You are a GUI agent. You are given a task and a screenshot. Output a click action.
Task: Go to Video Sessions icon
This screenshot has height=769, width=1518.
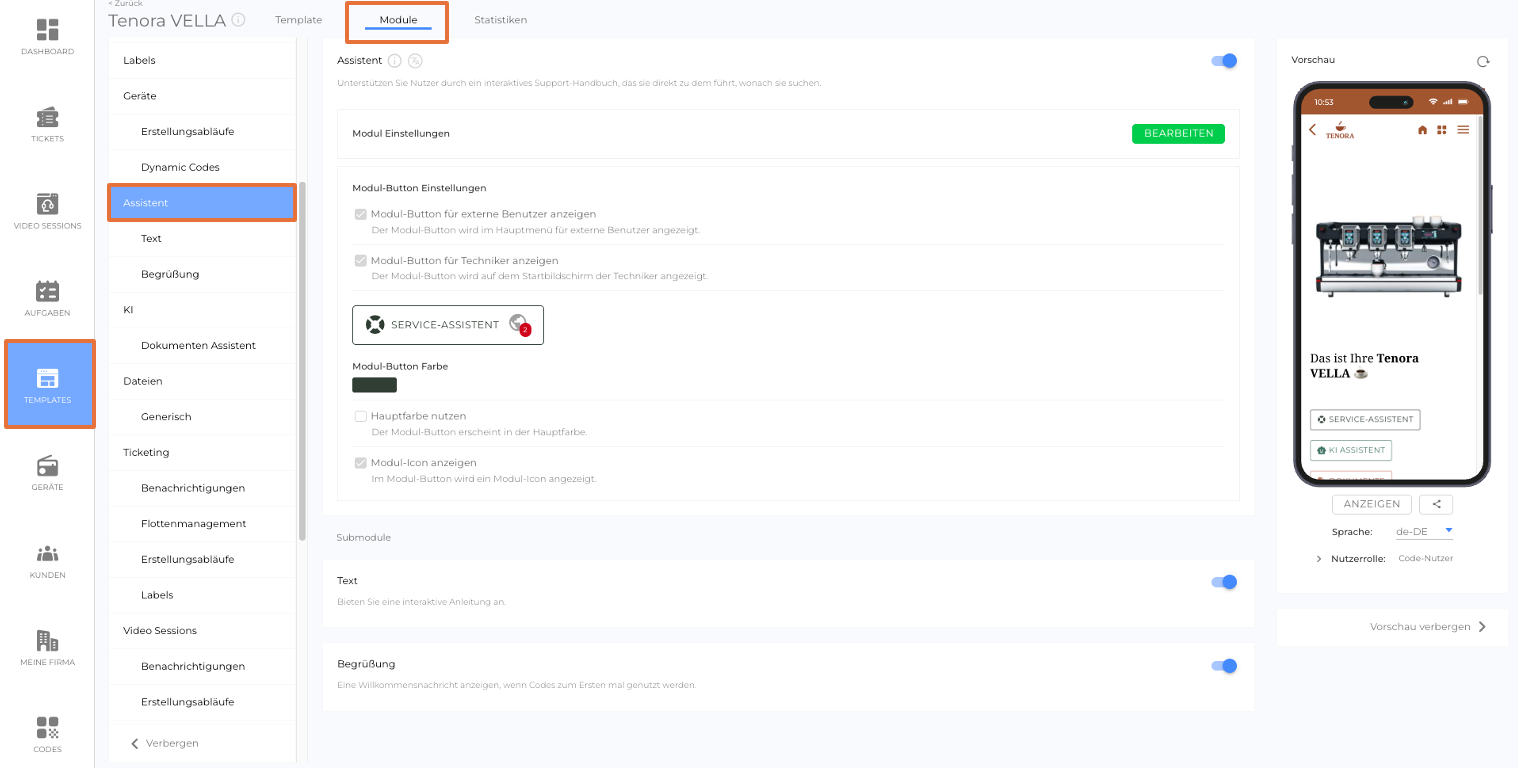(x=47, y=204)
